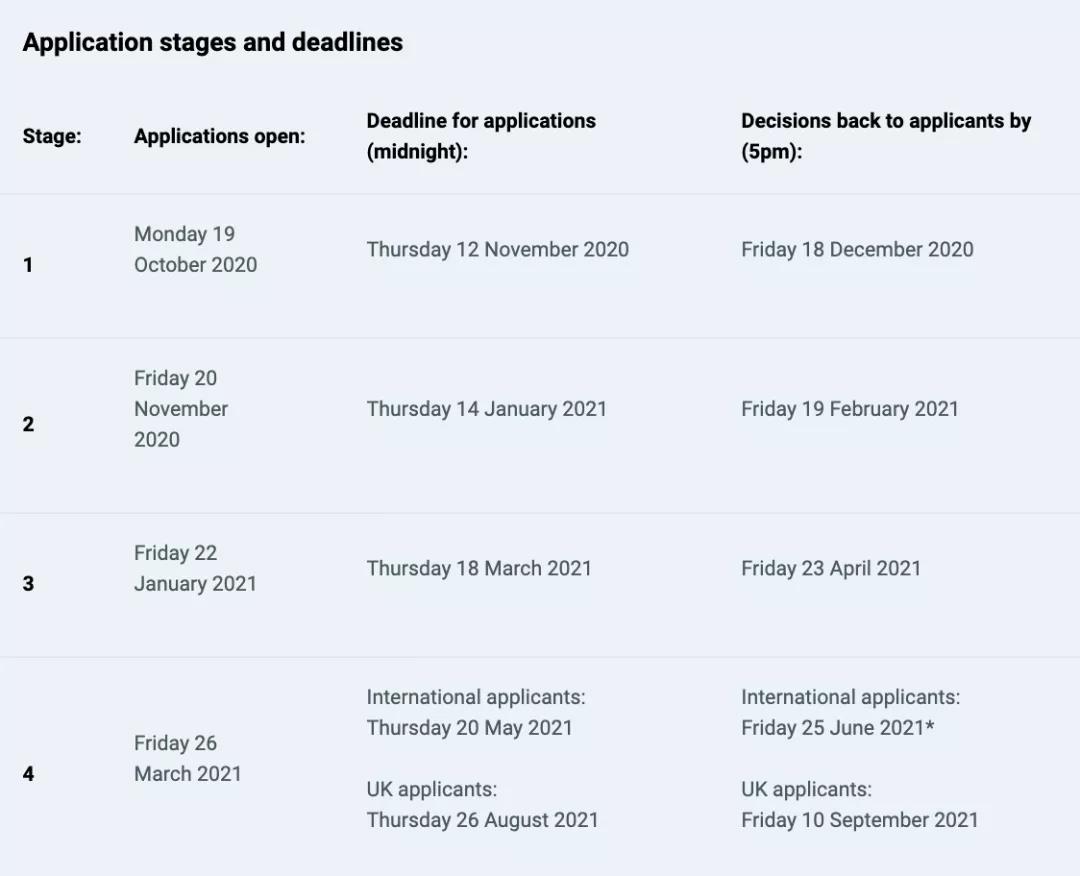The height and width of the screenshot is (876, 1080).
Task: Select the Thursday 26 August 2021 UK deadline
Action: click(x=482, y=820)
